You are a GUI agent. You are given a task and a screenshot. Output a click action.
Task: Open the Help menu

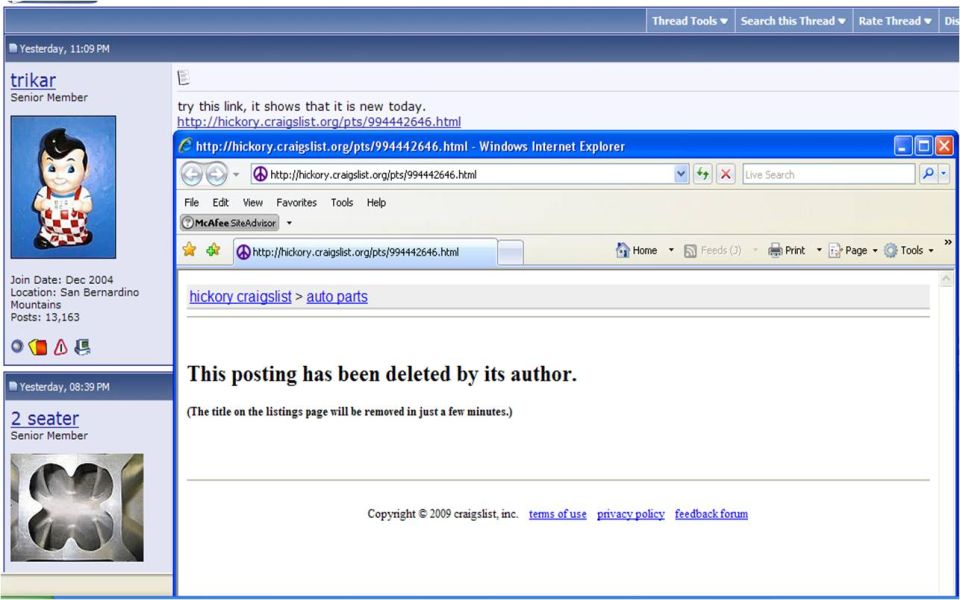point(376,203)
